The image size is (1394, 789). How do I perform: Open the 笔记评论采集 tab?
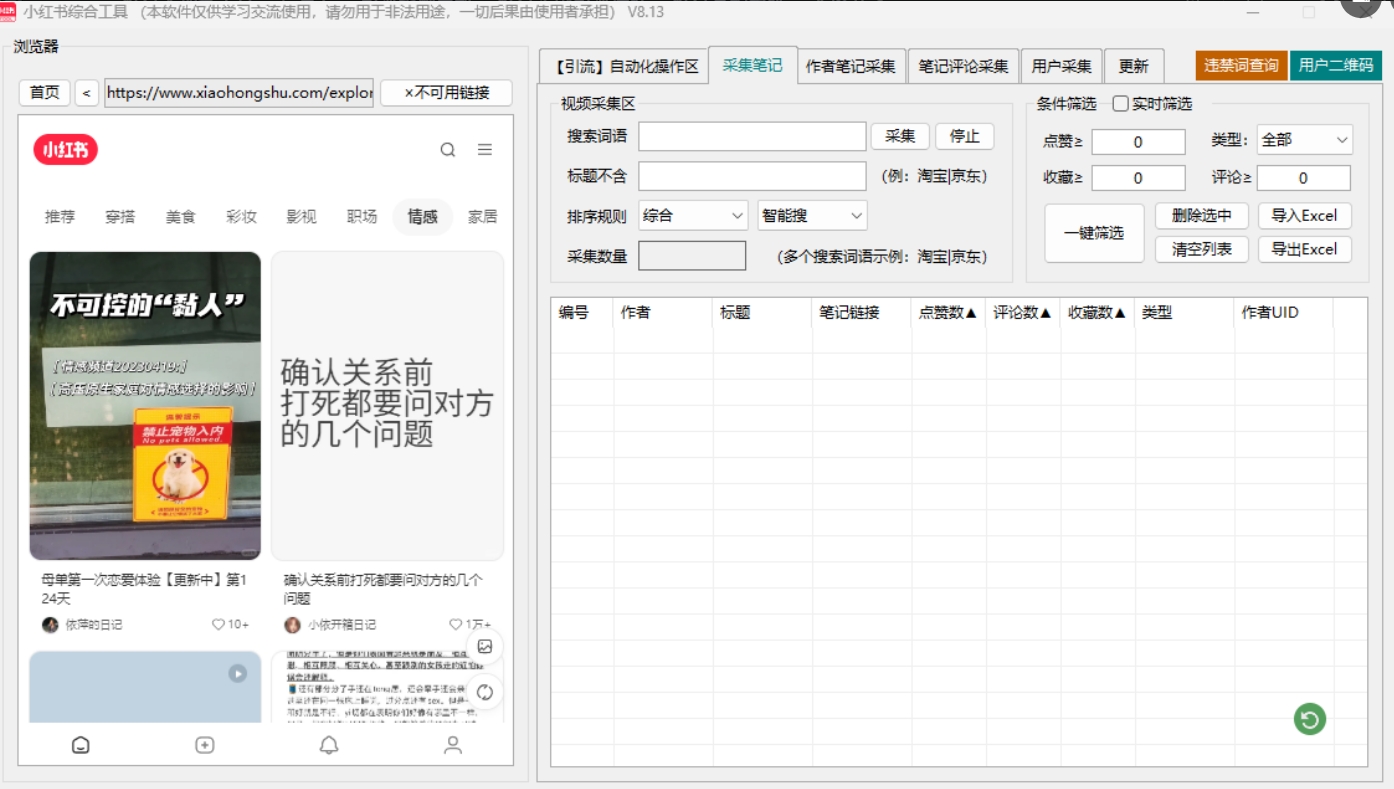click(x=963, y=67)
